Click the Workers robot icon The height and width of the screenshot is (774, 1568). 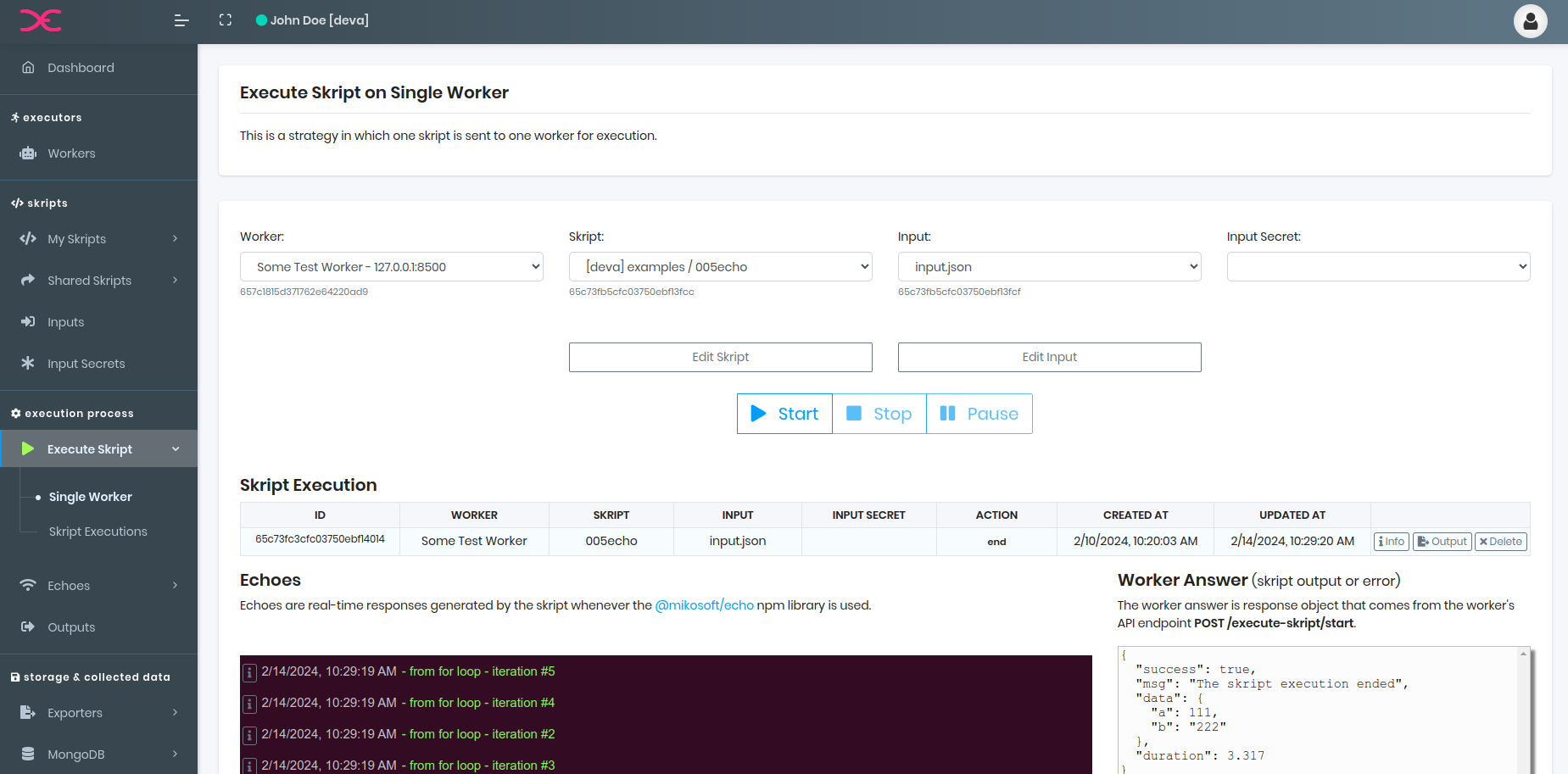(x=28, y=153)
